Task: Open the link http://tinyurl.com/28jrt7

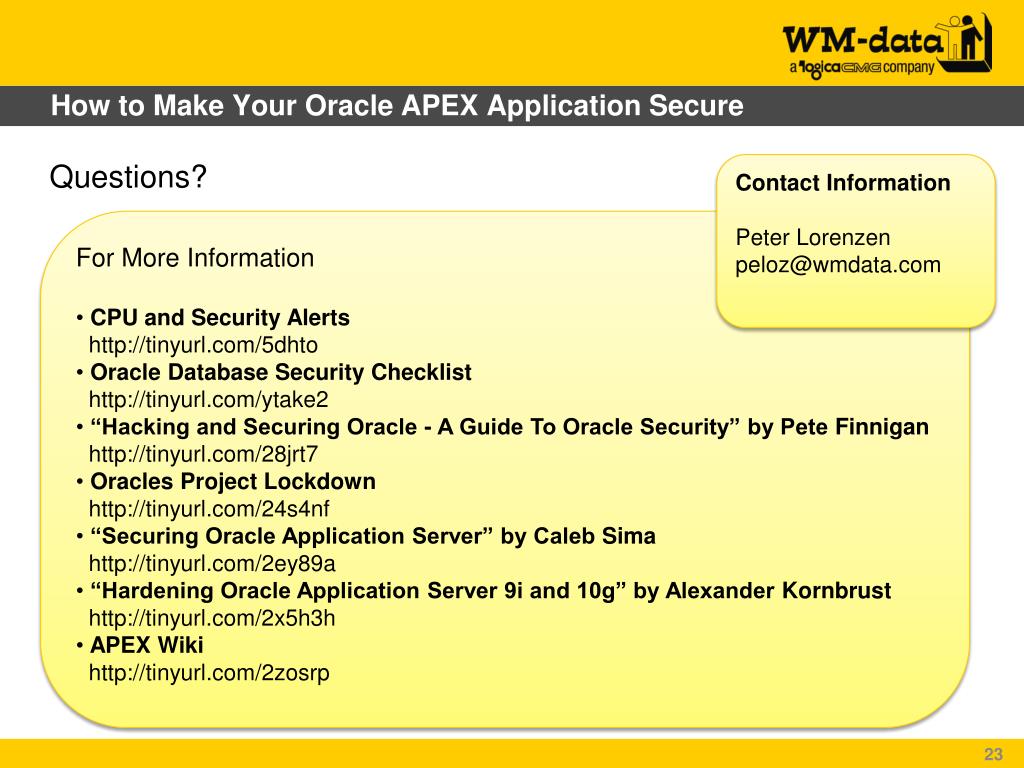Action: (203, 454)
